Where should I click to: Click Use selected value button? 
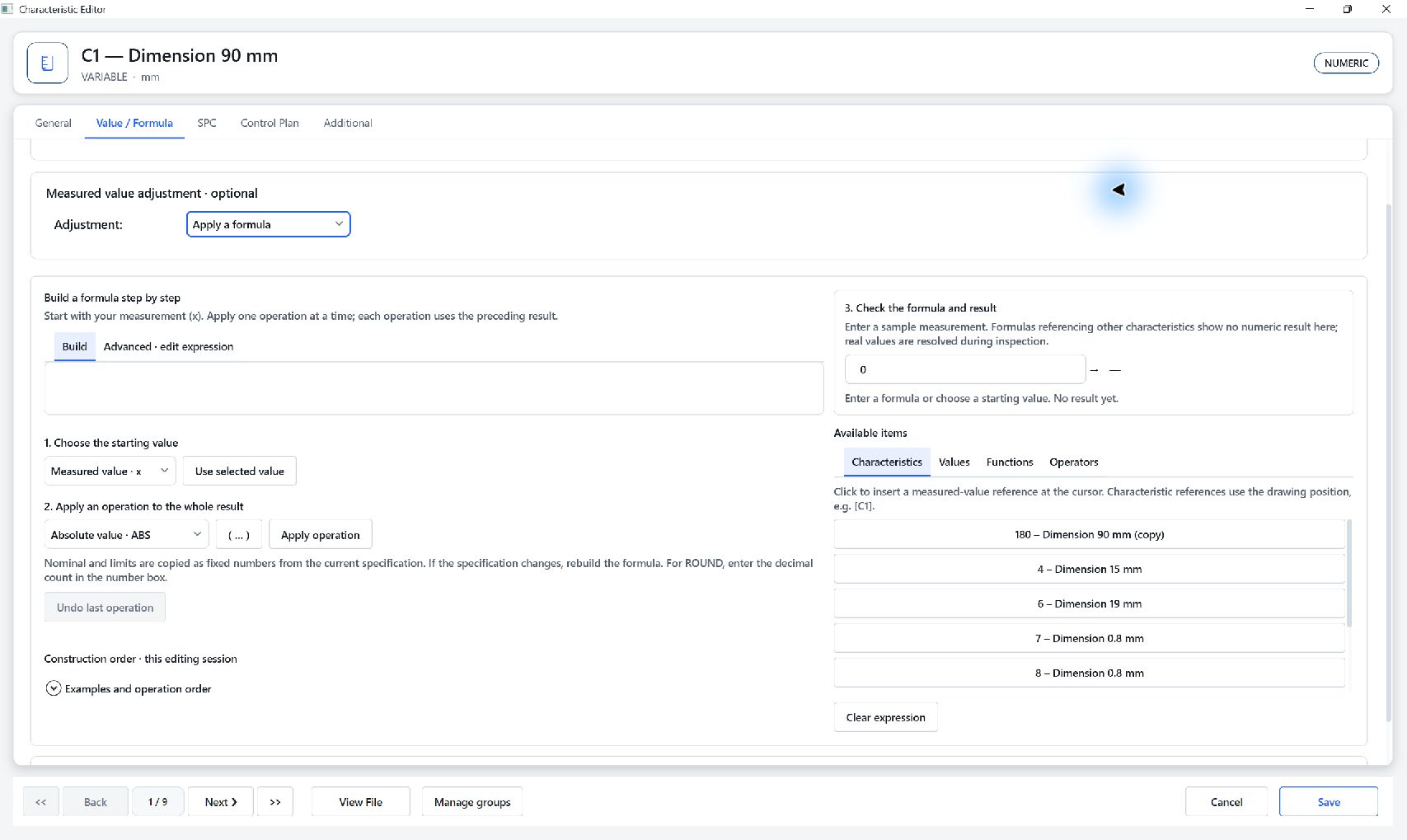click(x=240, y=471)
